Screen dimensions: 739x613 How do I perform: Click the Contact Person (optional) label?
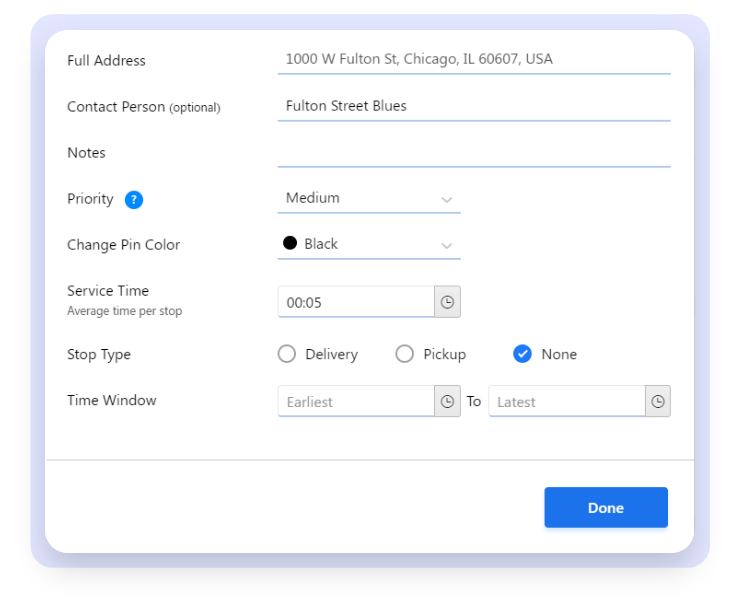[144, 107]
